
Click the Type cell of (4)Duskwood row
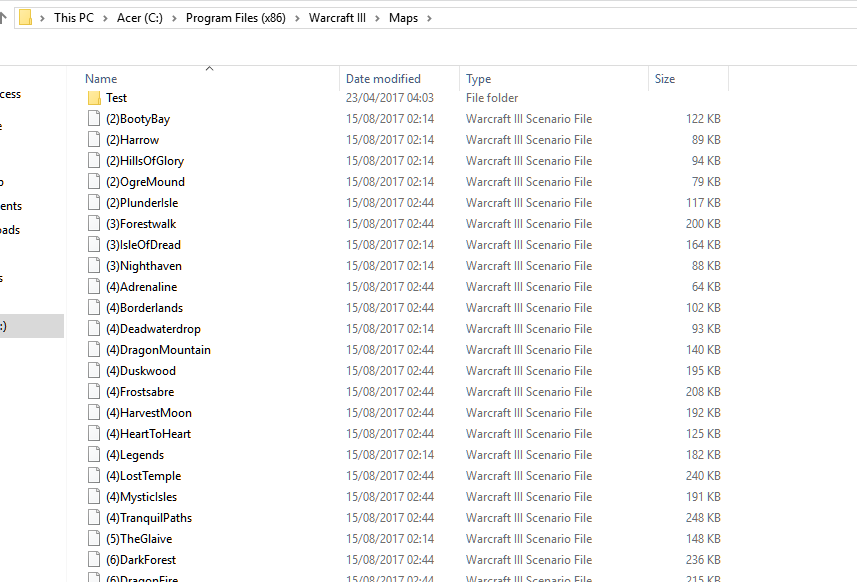point(529,371)
